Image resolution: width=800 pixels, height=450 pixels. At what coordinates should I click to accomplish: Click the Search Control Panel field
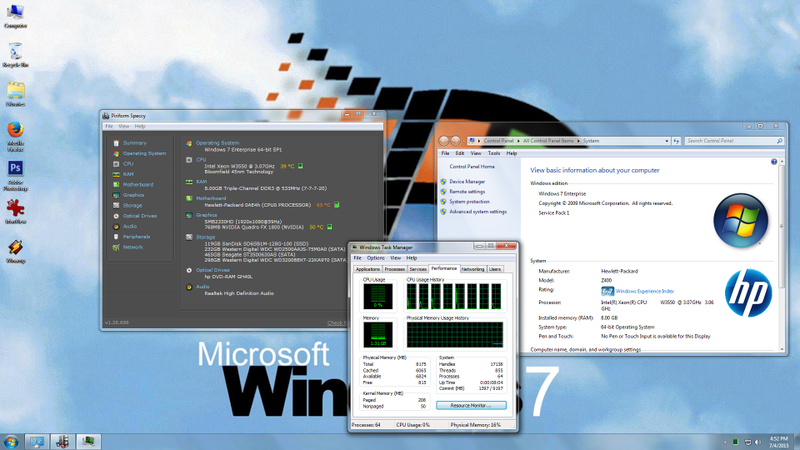[734, 141]
